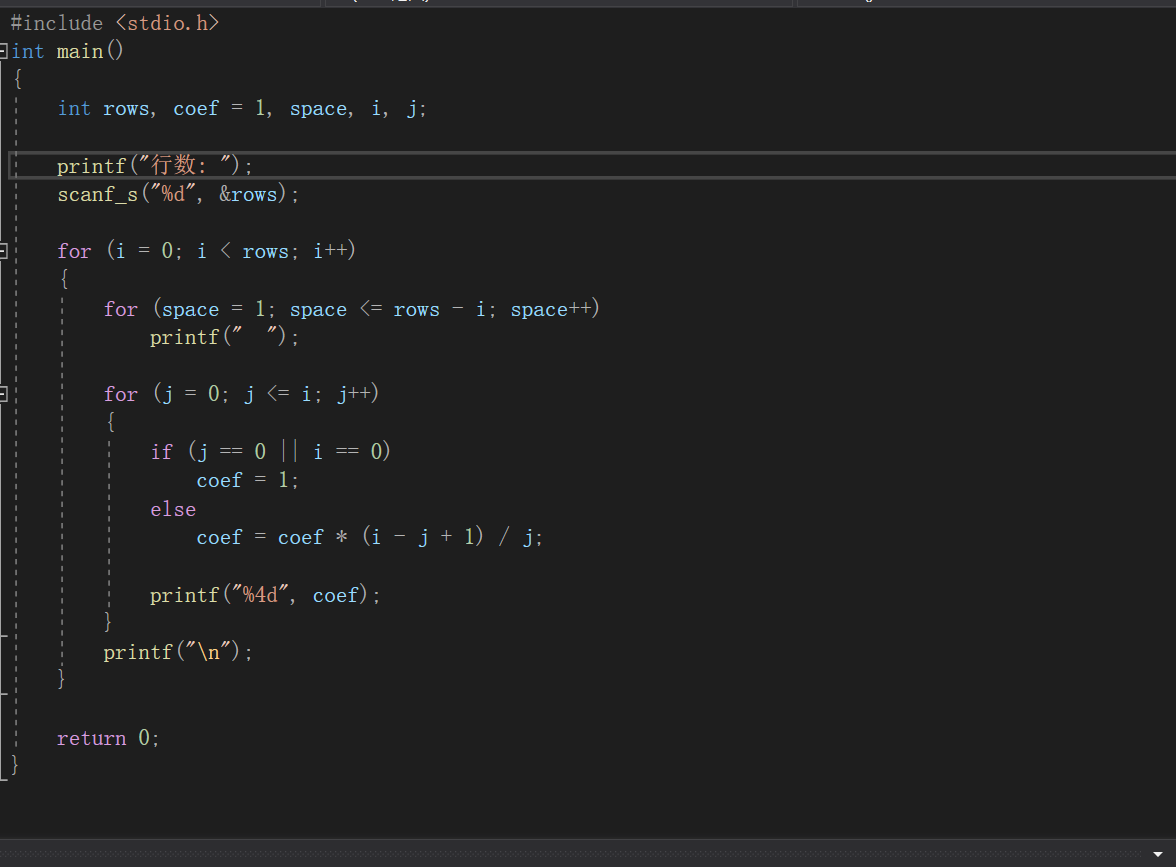Click the printf statement printing two spaces
This screenshot has height=867, width=1176.
224,338
